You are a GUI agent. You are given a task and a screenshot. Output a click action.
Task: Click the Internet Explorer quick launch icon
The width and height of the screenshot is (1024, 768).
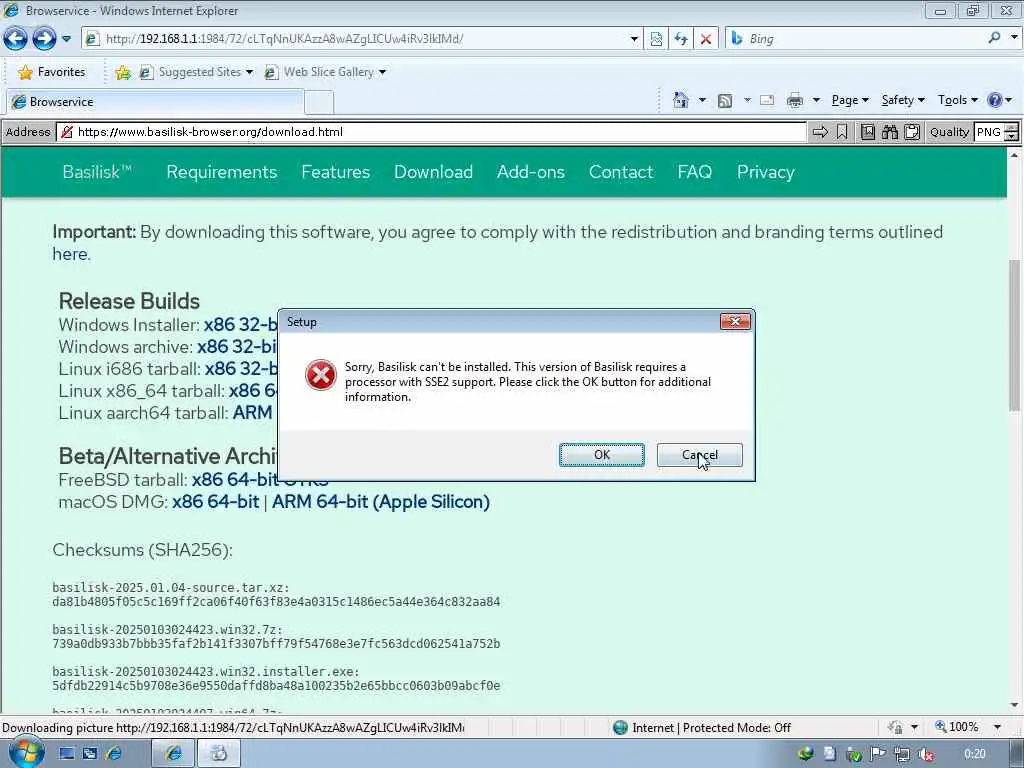pyautogui.click(x=113, y=754)
